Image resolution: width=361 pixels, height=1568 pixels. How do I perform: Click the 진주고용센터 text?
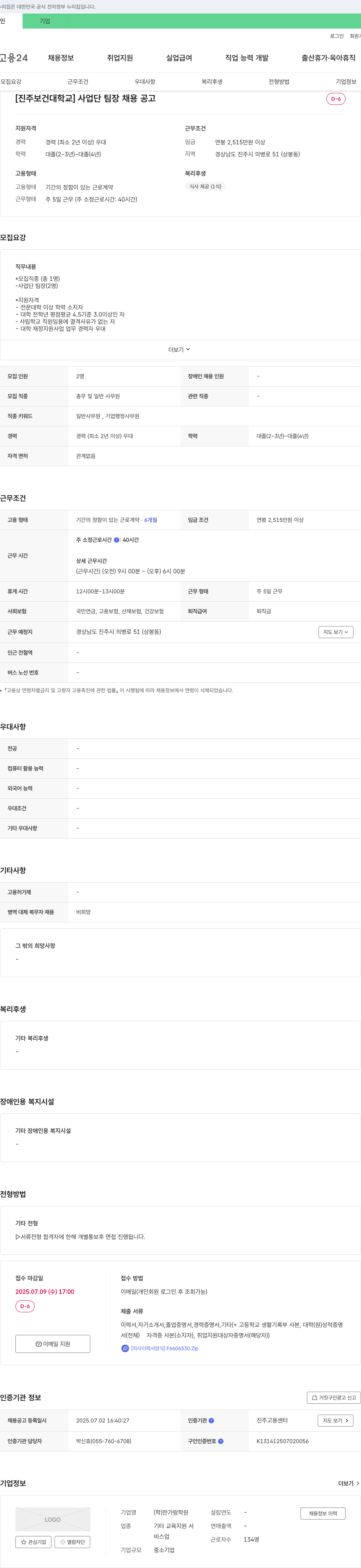[272, 1421]
